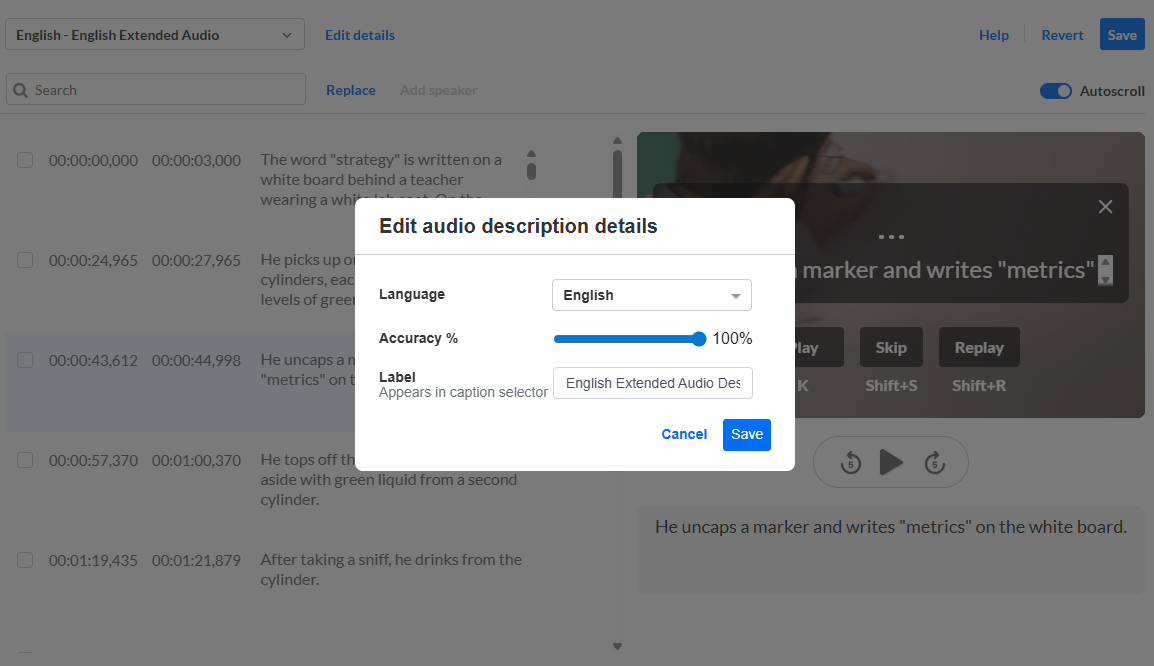Click the Skip button

[x=891, y=347]
